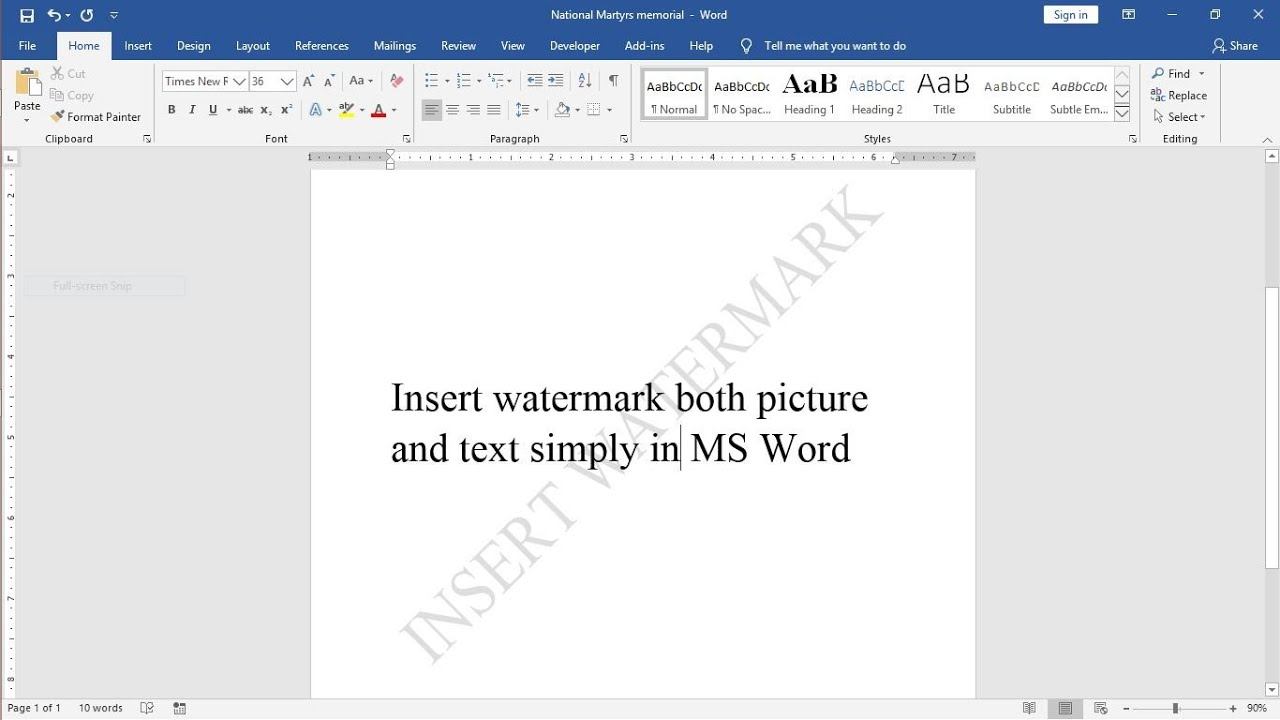This screenshot has width=1280, height=720.
Task: Toggle Show/Hide paragraph marks
Action: pyautogui.click(x=613, y=81)
